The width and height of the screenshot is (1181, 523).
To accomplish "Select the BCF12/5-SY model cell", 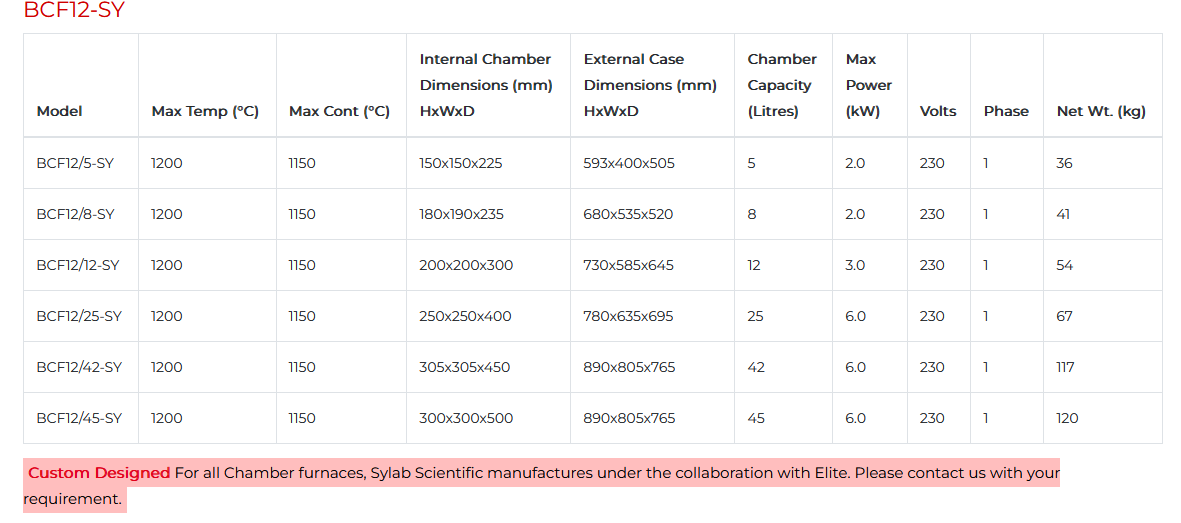I will (75, 163).
